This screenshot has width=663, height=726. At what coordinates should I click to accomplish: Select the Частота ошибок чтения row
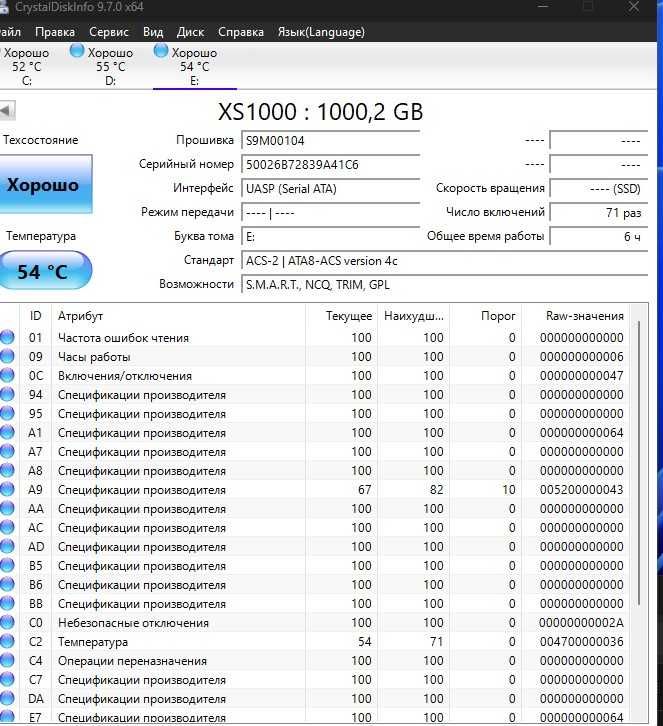click(315, 338)
